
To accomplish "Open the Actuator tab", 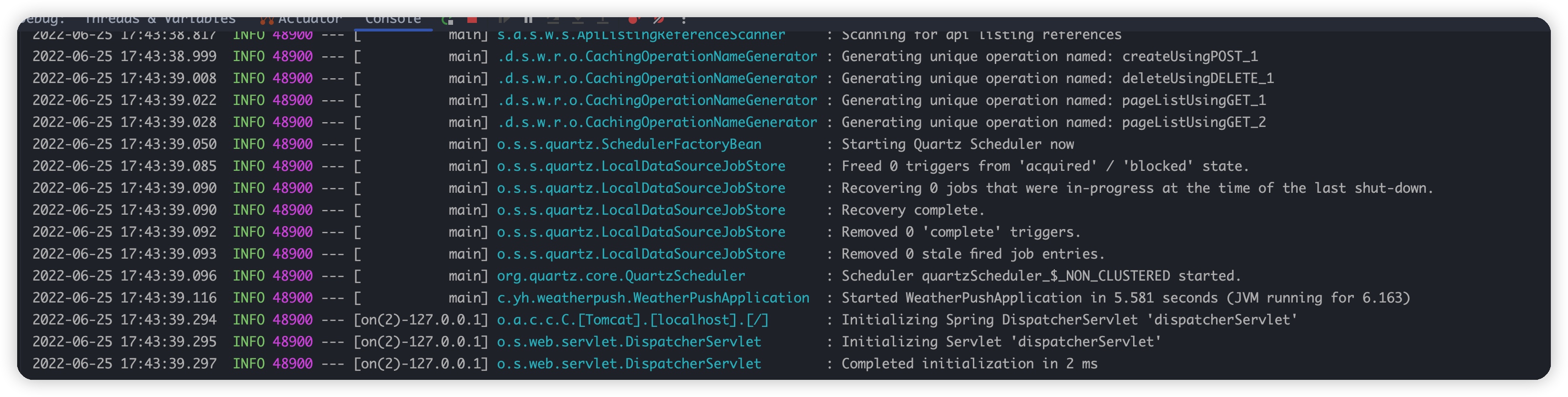I will pyautogui.click(x=302, y=20).
